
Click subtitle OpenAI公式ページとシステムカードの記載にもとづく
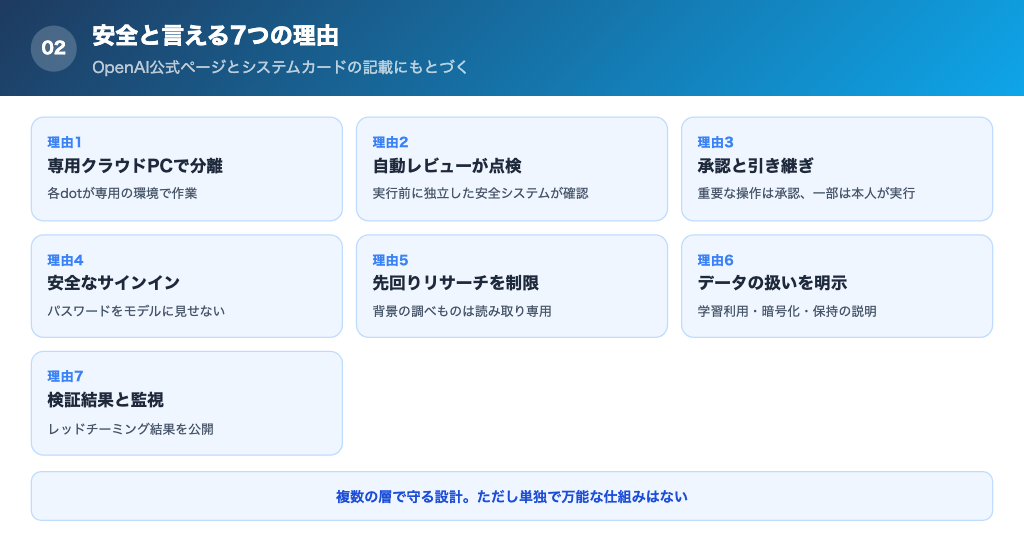pos(280,67)
